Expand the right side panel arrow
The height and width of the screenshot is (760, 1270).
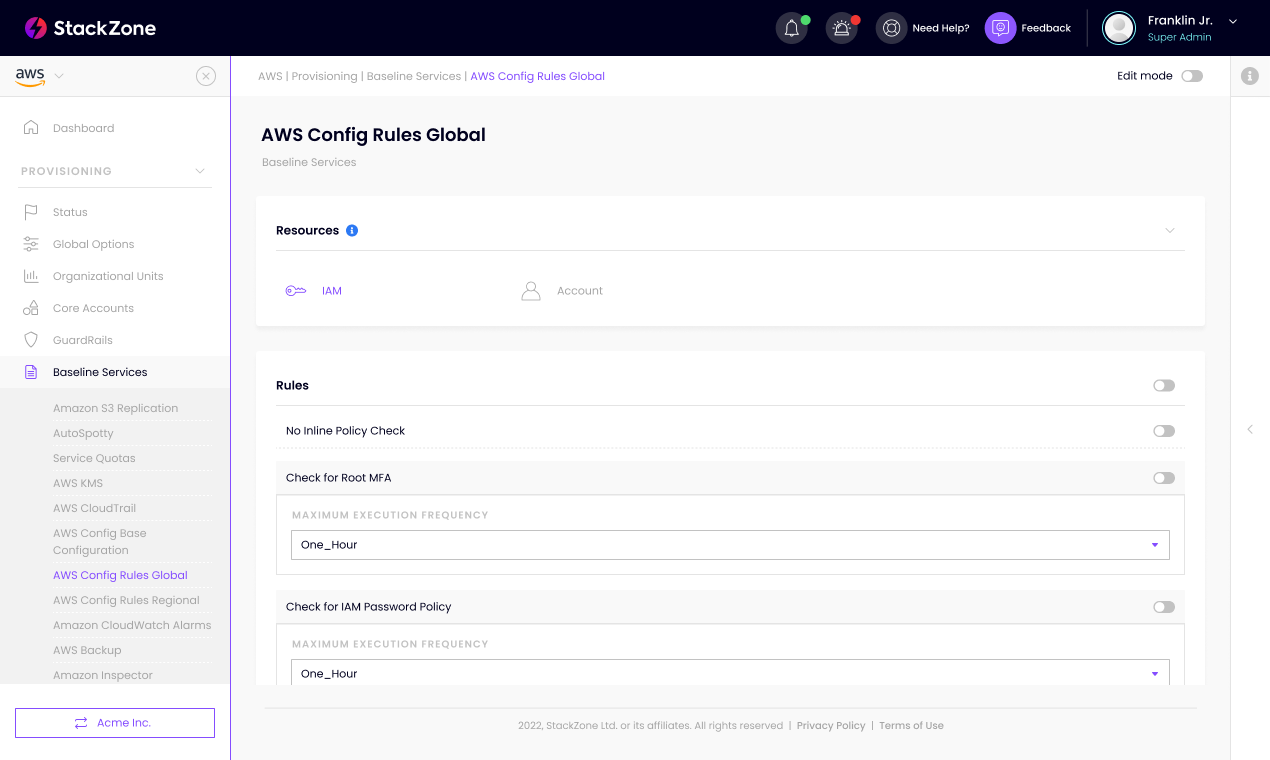[1250, 430]
